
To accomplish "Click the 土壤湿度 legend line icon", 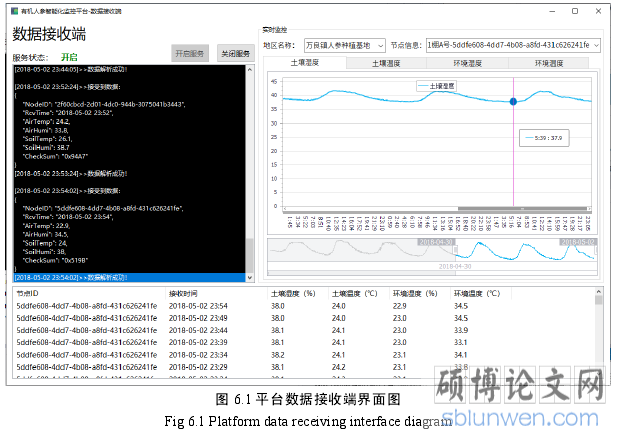I will (x=421, y=87).
